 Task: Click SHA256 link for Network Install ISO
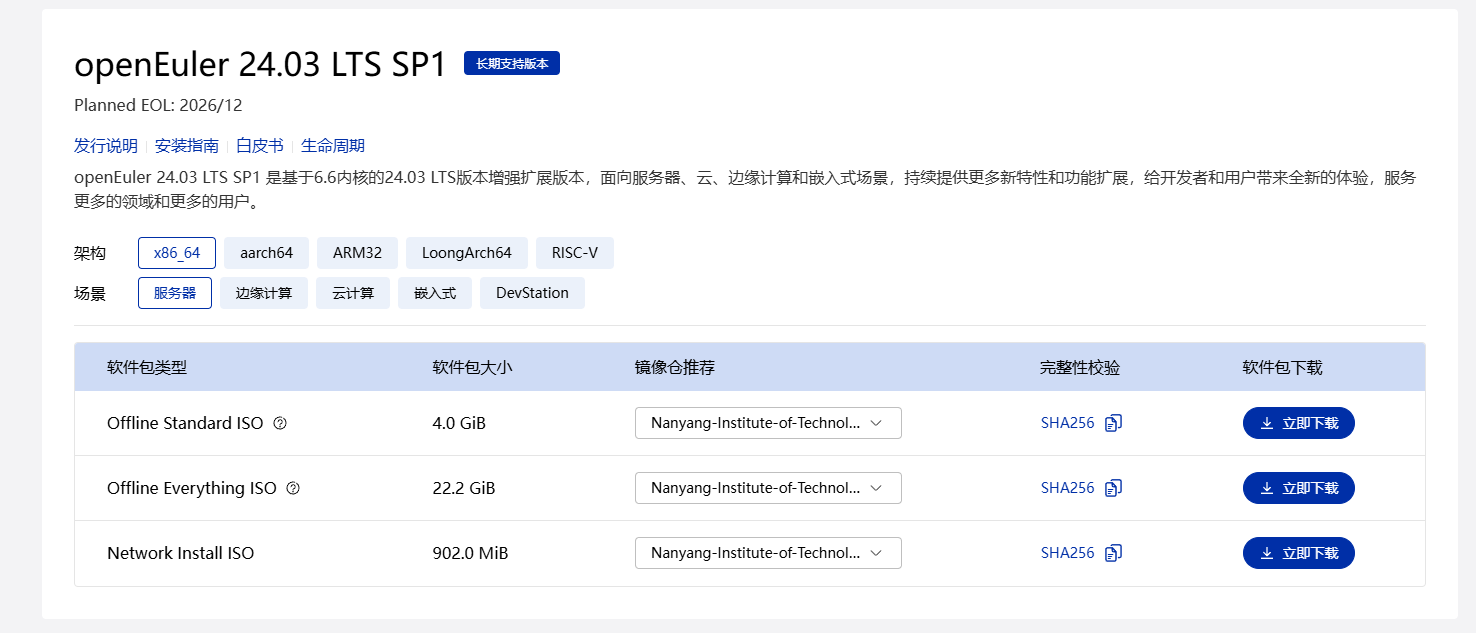tap(1068, 553)
